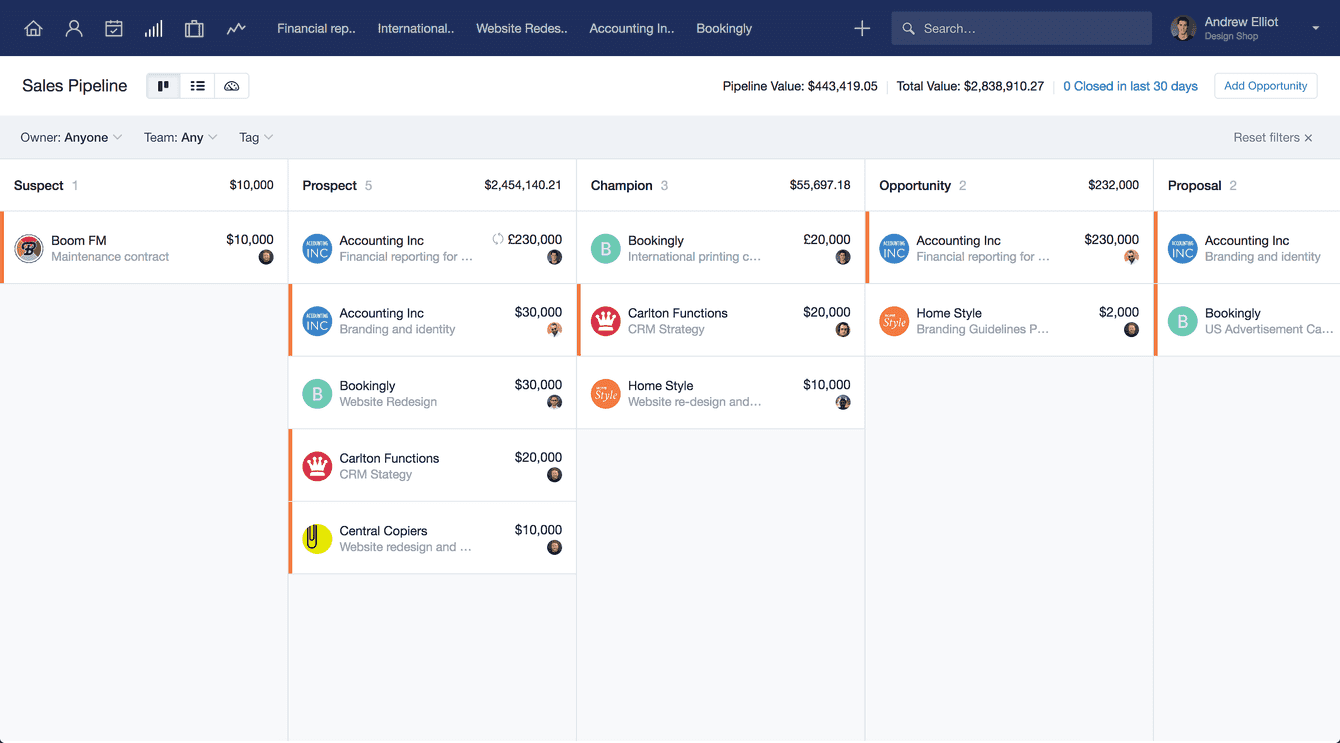Open the Accounting In.. tab
This screenshot has height=743, width=1340.
click(x=632, y=28)
